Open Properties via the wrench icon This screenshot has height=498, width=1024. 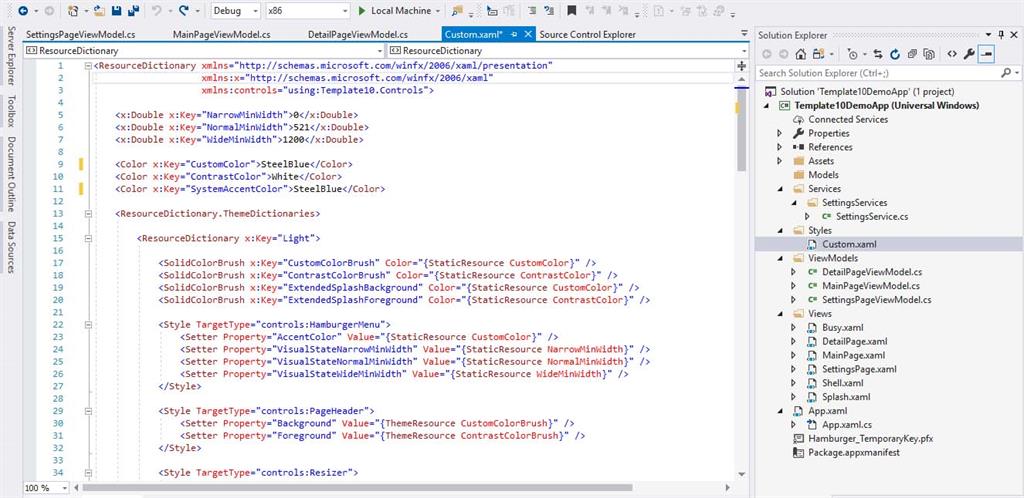pos(969,54)
